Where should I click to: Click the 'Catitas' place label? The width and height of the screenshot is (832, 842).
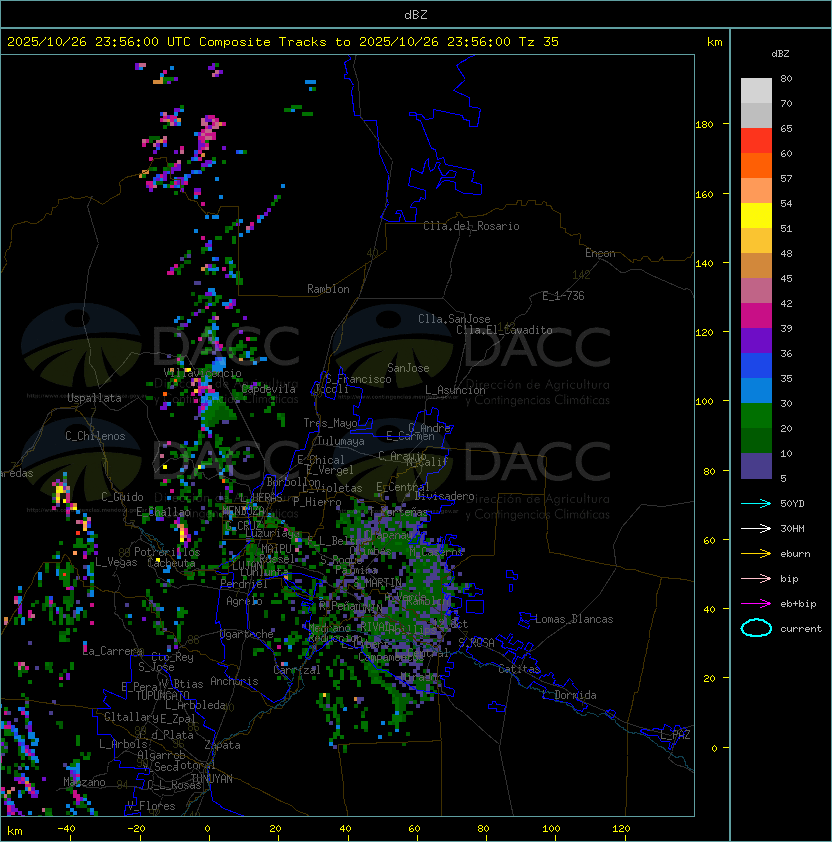point(519,669)
